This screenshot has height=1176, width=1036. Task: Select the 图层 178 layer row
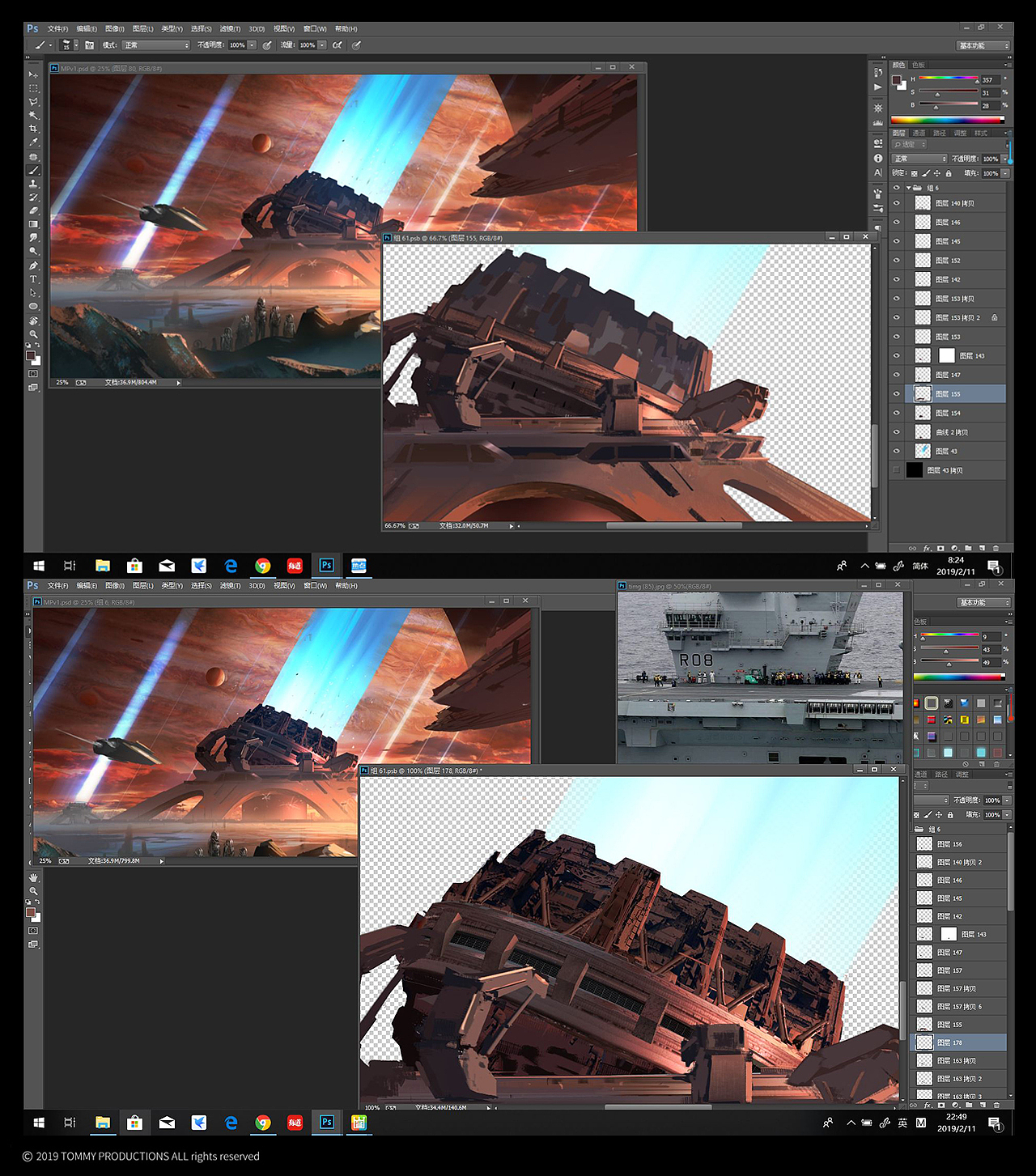[960, 1042]
